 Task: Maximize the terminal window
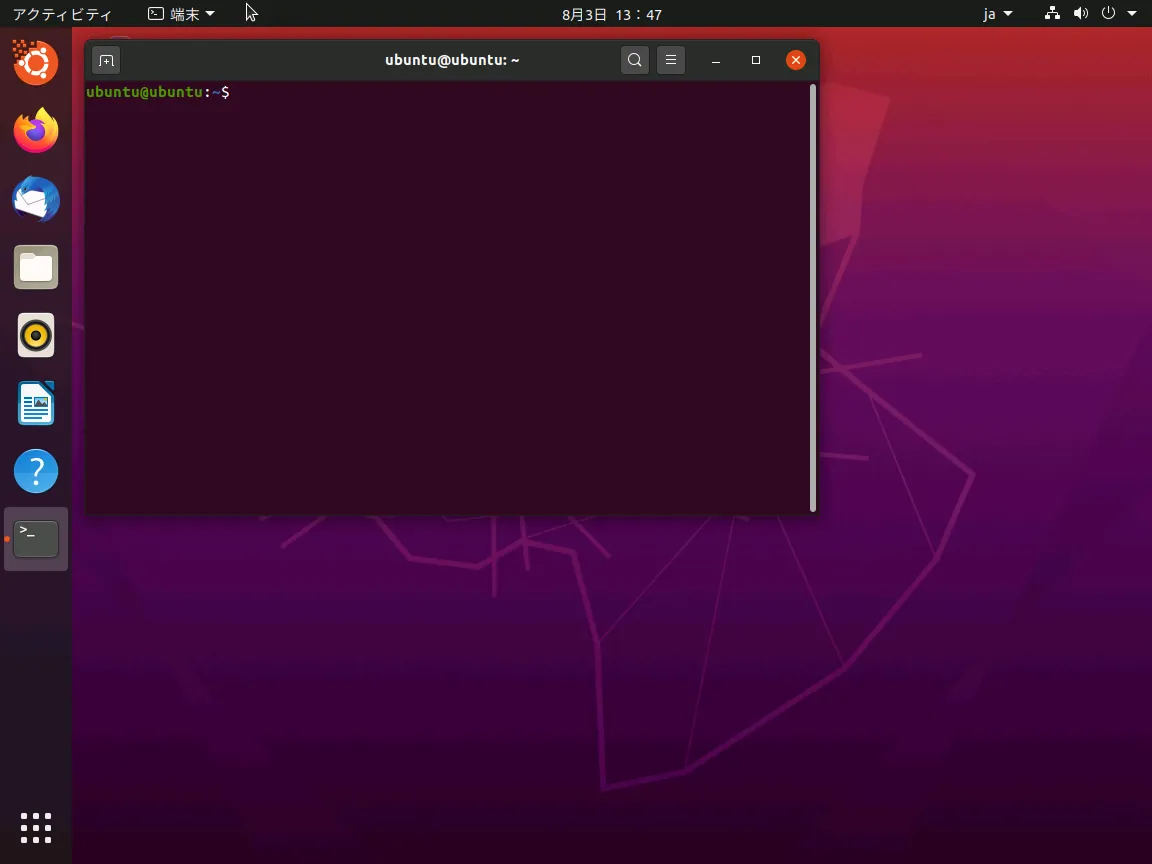[756, 60]
